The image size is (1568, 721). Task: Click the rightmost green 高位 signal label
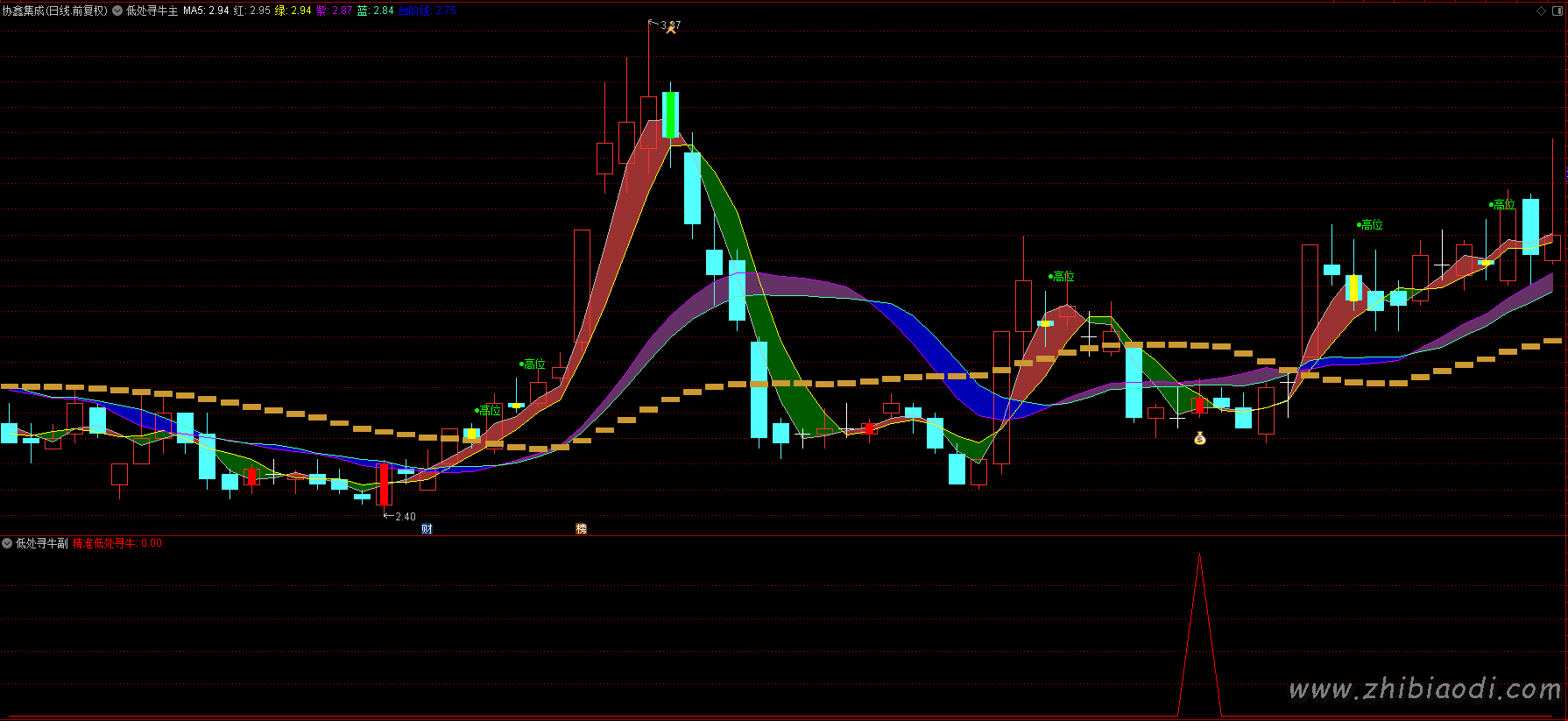(1502, 204)
